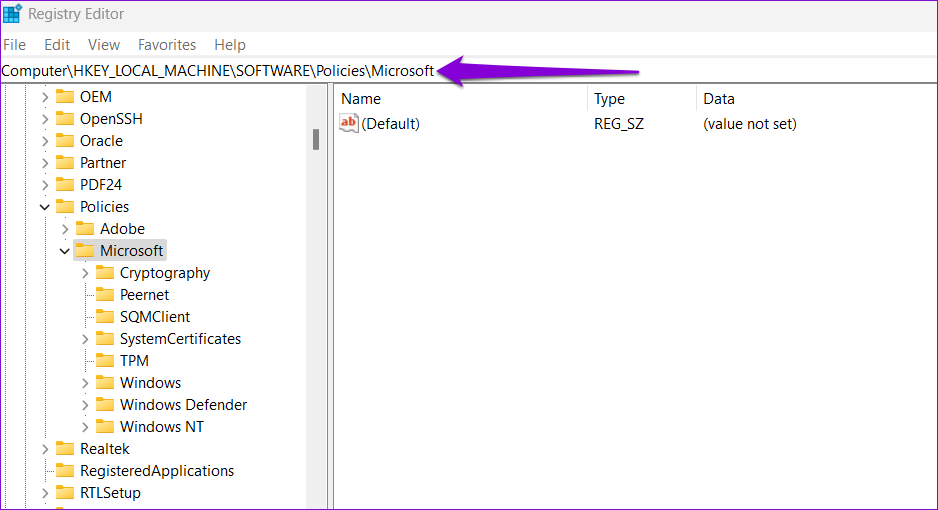Open the File menu
The width and height of the screenshot is (938, 510).
(x=14, y=45)
